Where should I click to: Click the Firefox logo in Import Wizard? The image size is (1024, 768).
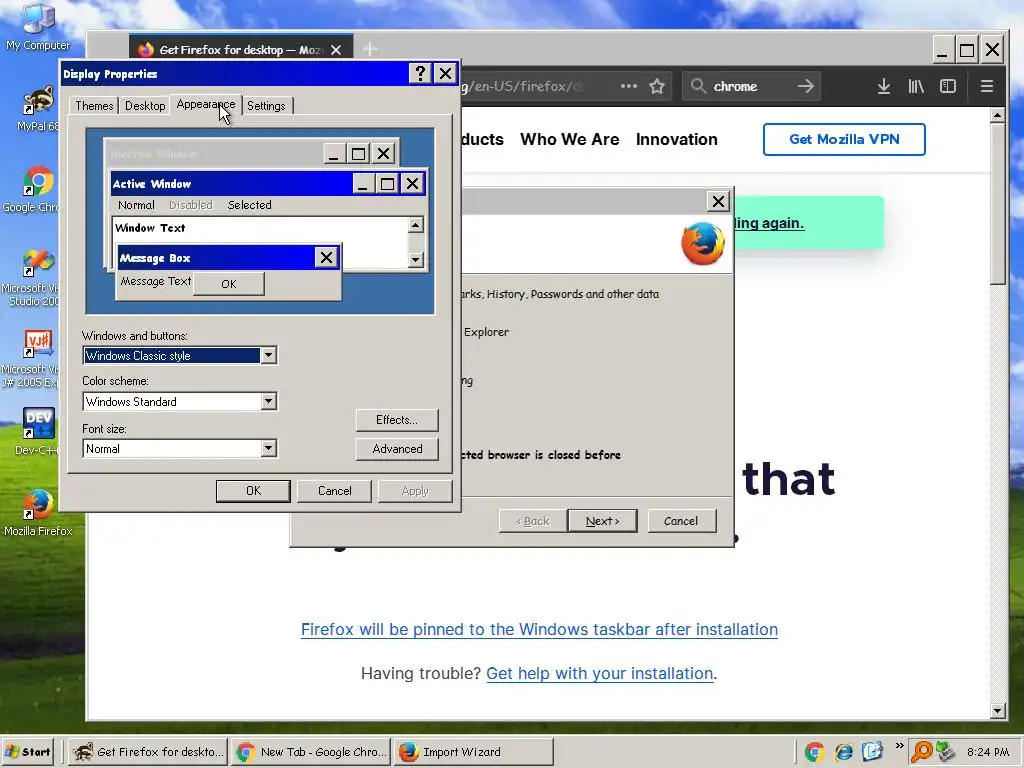coord(703,243)
